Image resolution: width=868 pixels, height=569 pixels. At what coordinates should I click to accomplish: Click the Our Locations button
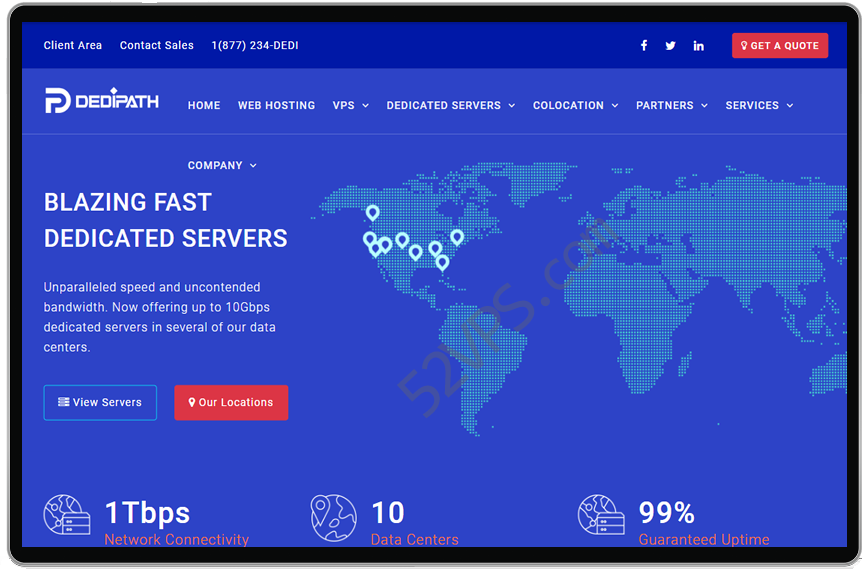pyautogui.click(x=231, y=402)
